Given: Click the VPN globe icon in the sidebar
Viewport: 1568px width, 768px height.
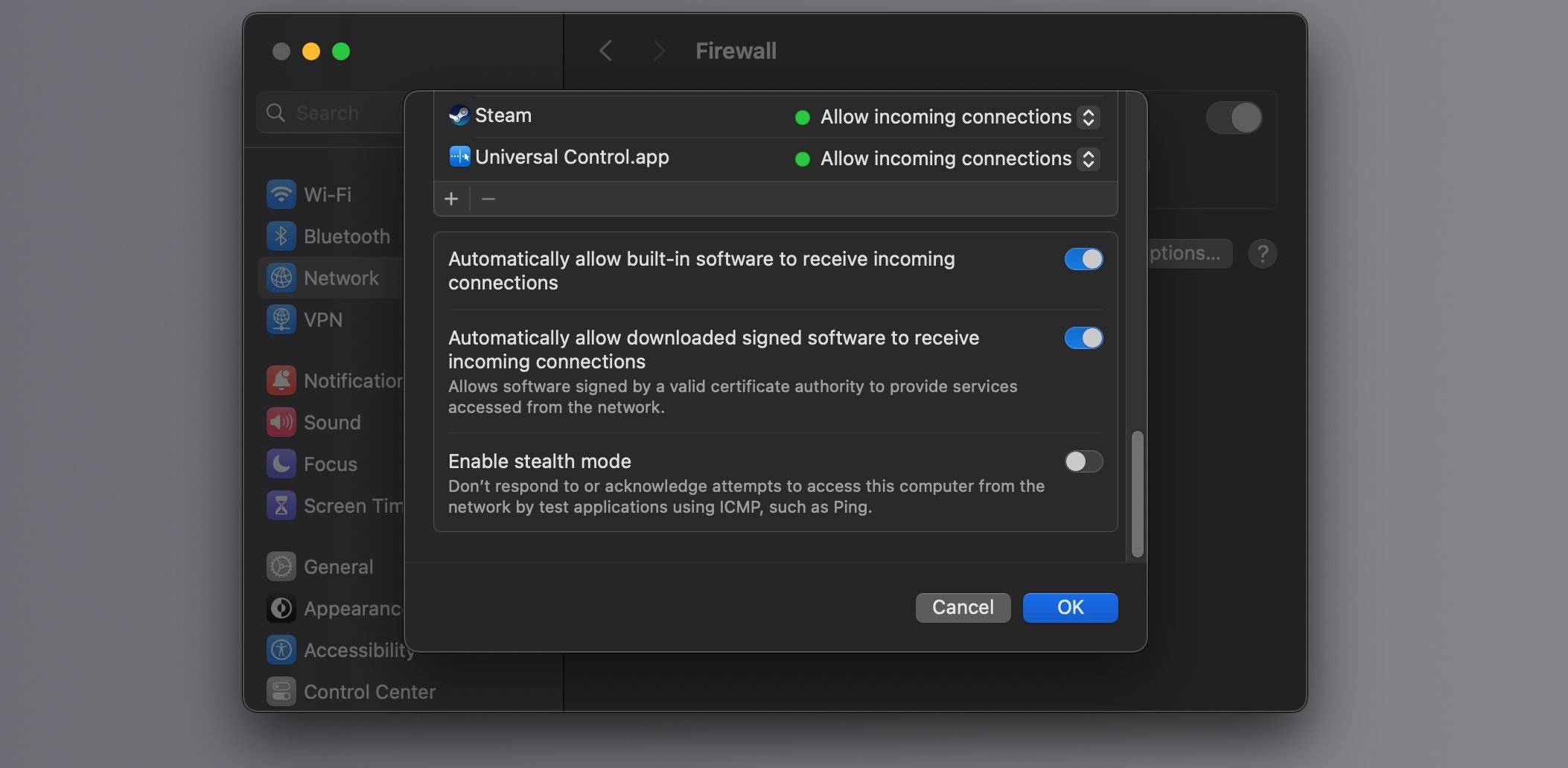Looking at the screenshot, I should (x=281, y=319).
